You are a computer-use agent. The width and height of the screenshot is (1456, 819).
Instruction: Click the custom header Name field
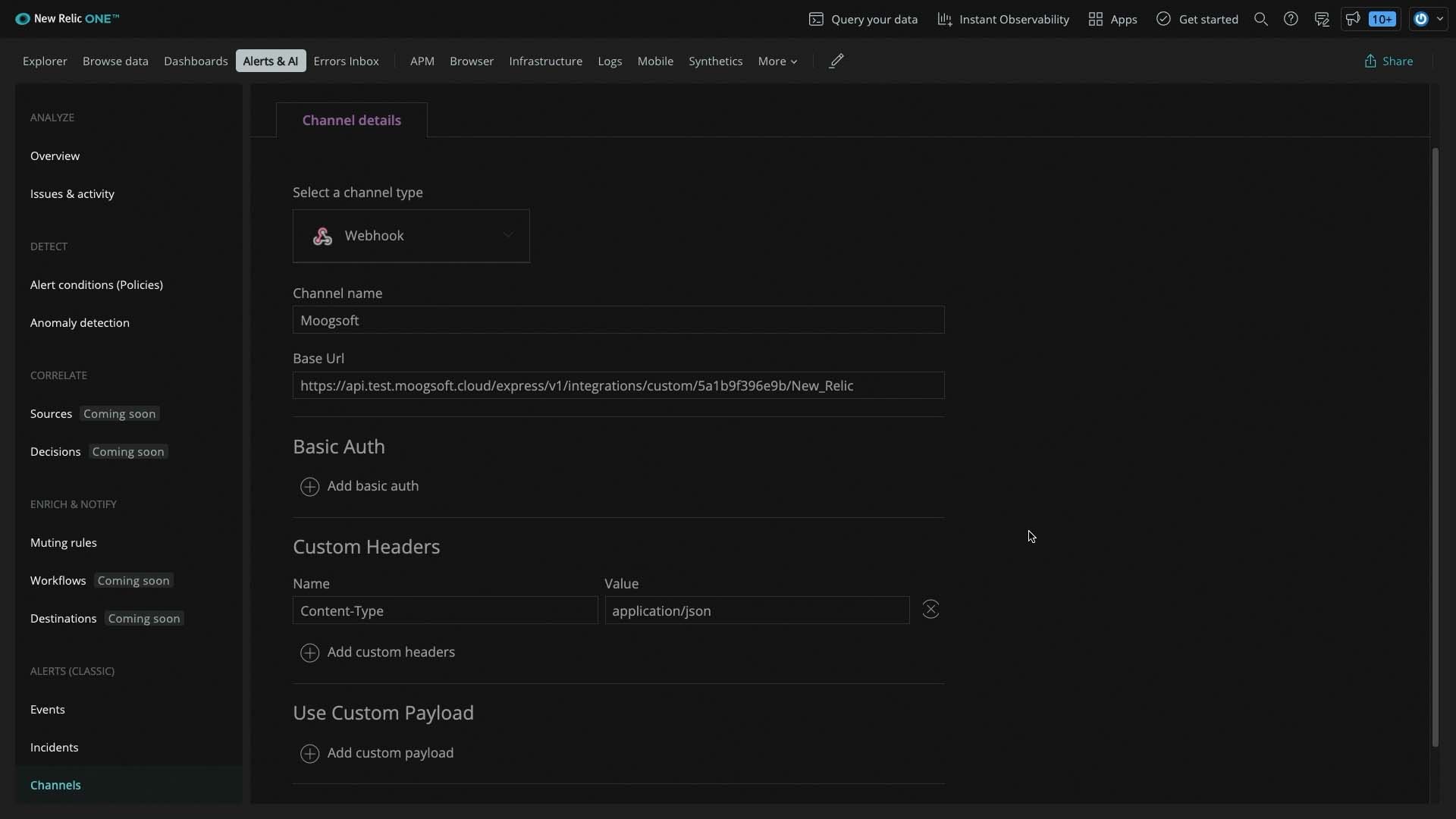(x=445, y=610)
